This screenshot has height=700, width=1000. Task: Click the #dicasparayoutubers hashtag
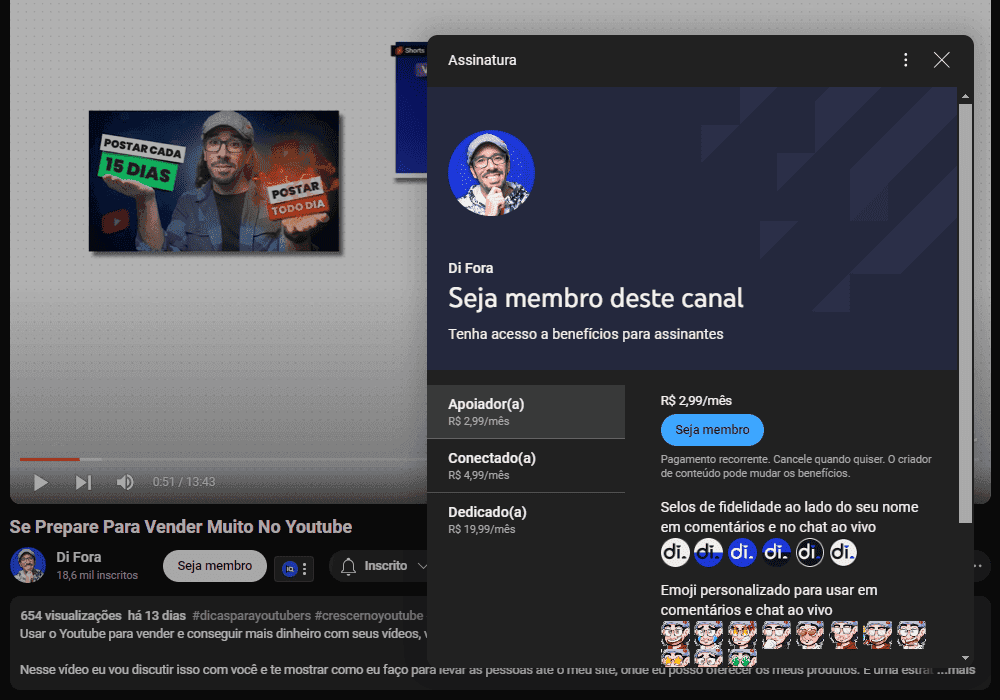tap(251, 616)
